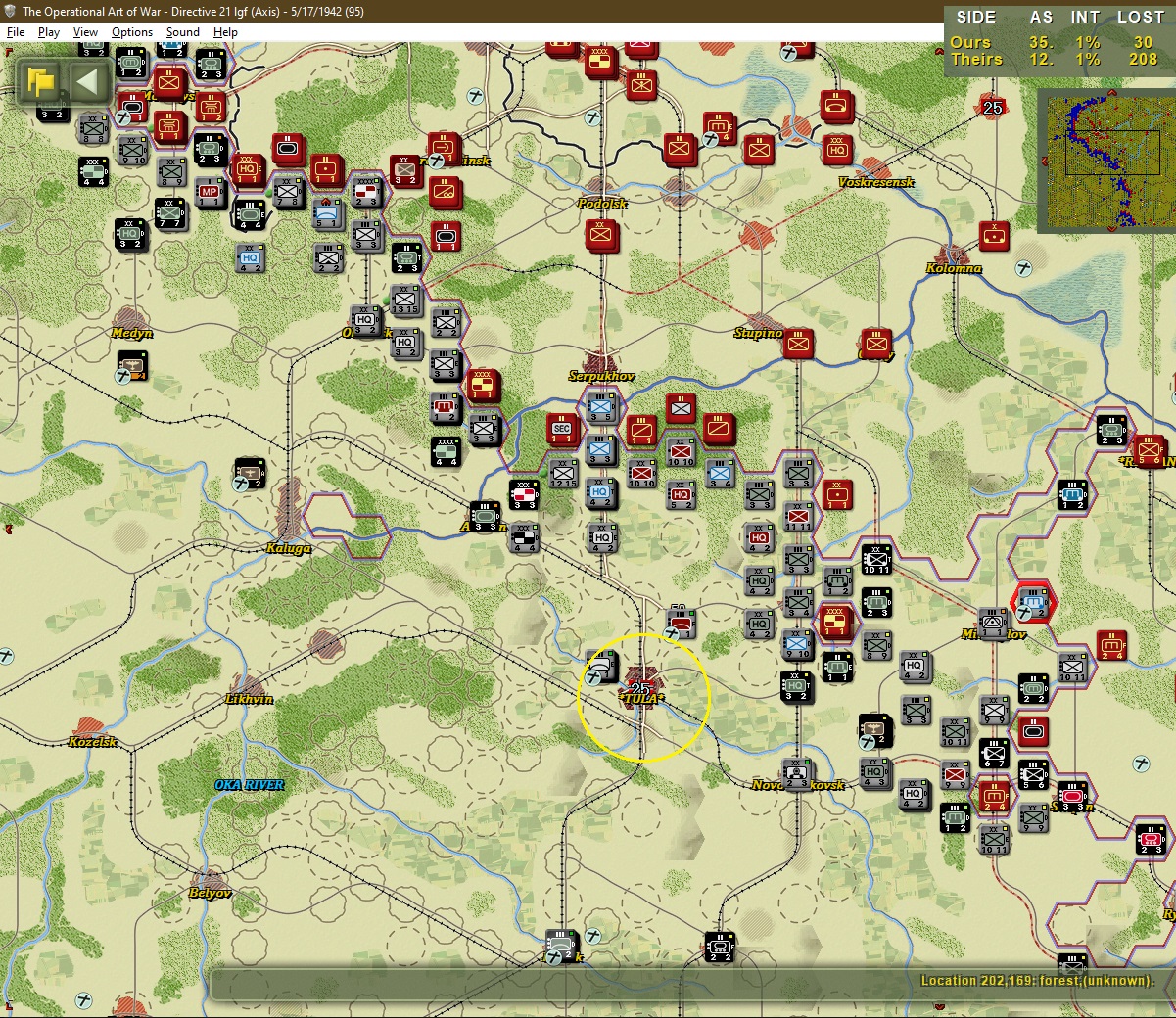This screenshot has height=1018, width=1176.
Task: Open the Play menu
Action: pyautogui.click(x=48, y=32)
